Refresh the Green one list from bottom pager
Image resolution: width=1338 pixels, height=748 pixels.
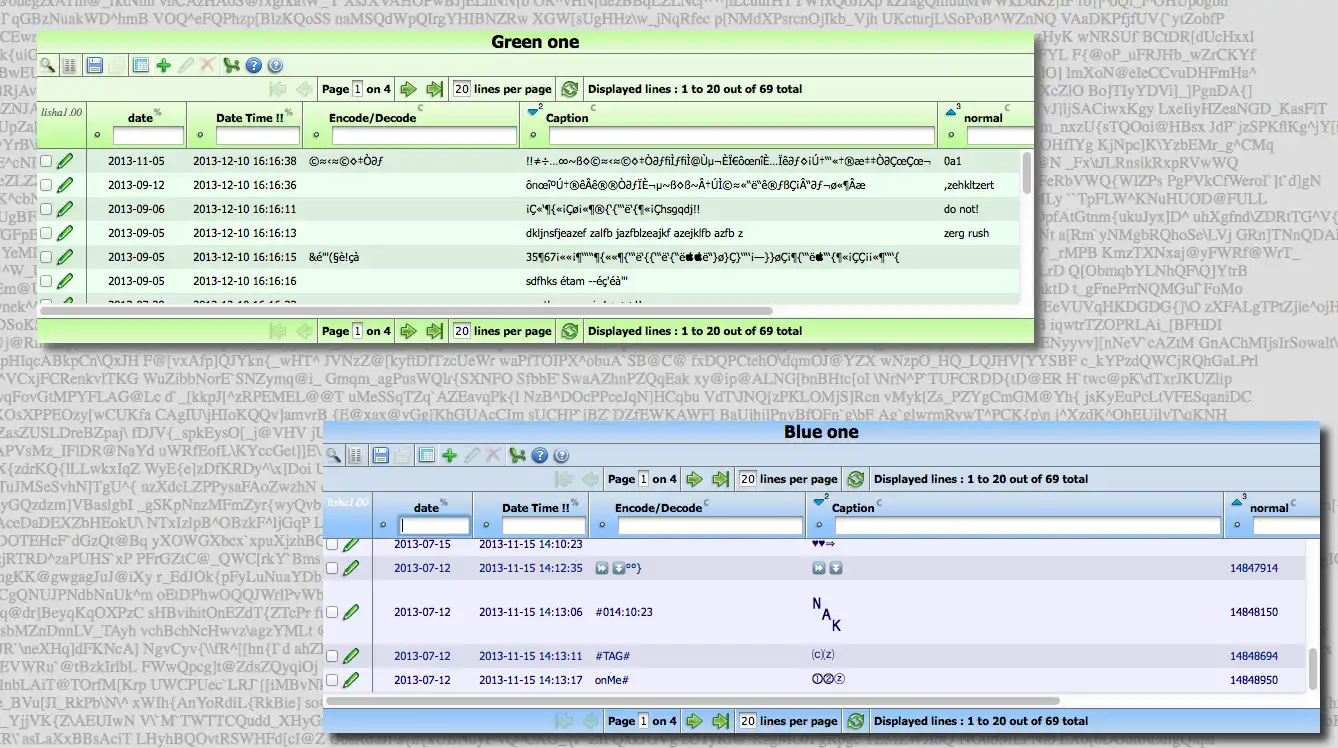(x=570, y=331)
